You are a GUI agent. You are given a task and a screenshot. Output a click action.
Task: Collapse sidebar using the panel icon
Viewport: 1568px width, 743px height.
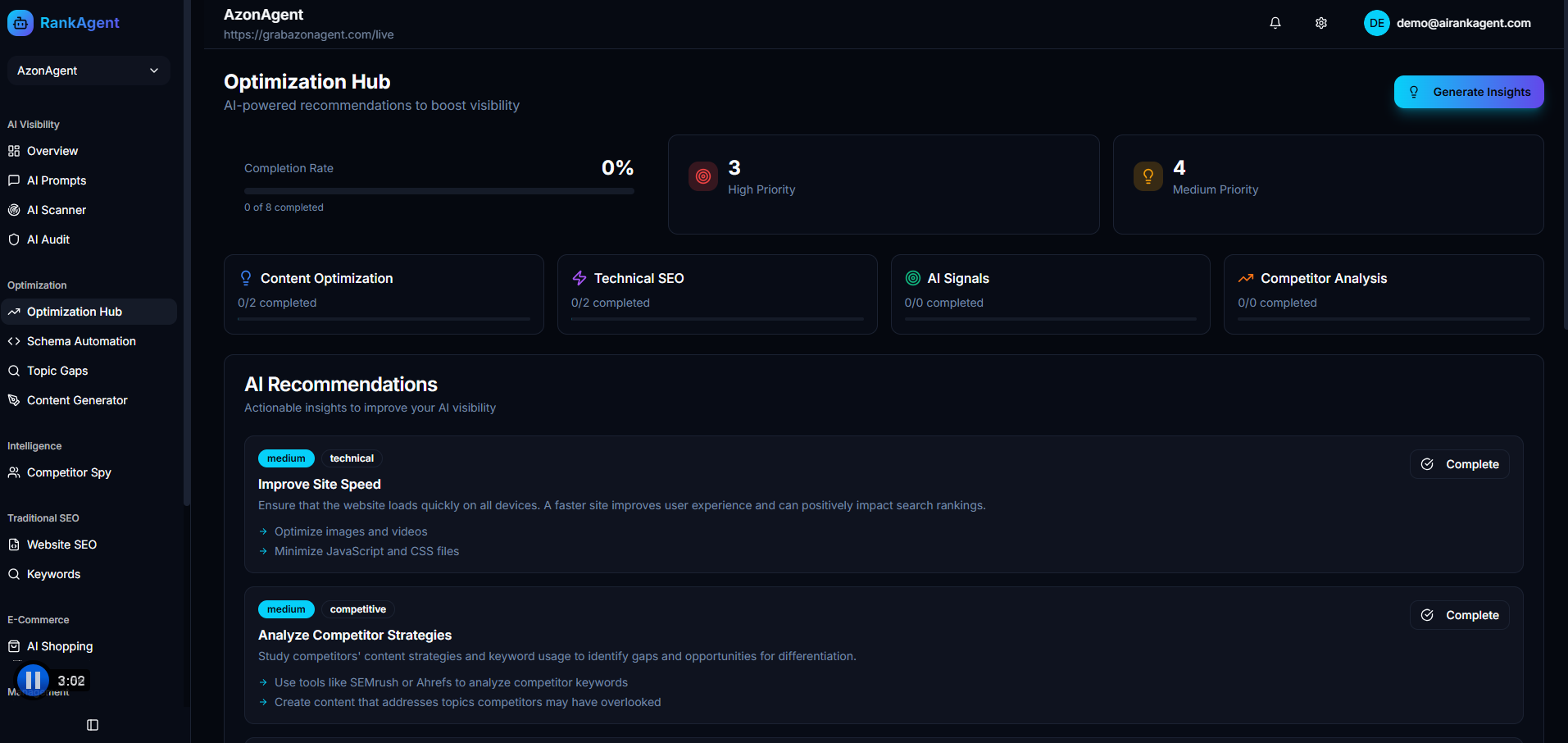tap(93, 725)
